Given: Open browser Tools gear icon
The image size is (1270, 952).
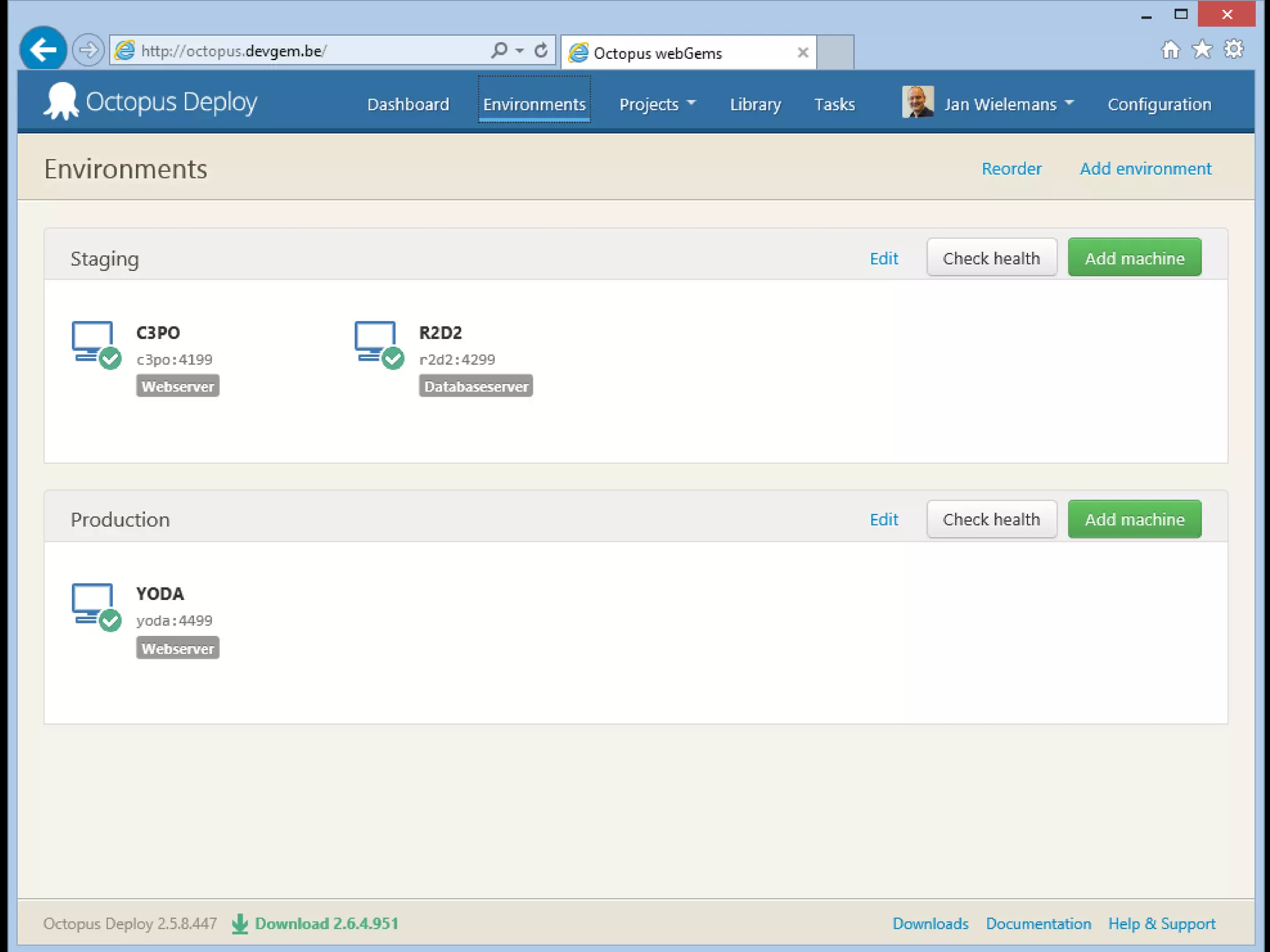Looking at the screenshot, I should [1234, 49].
